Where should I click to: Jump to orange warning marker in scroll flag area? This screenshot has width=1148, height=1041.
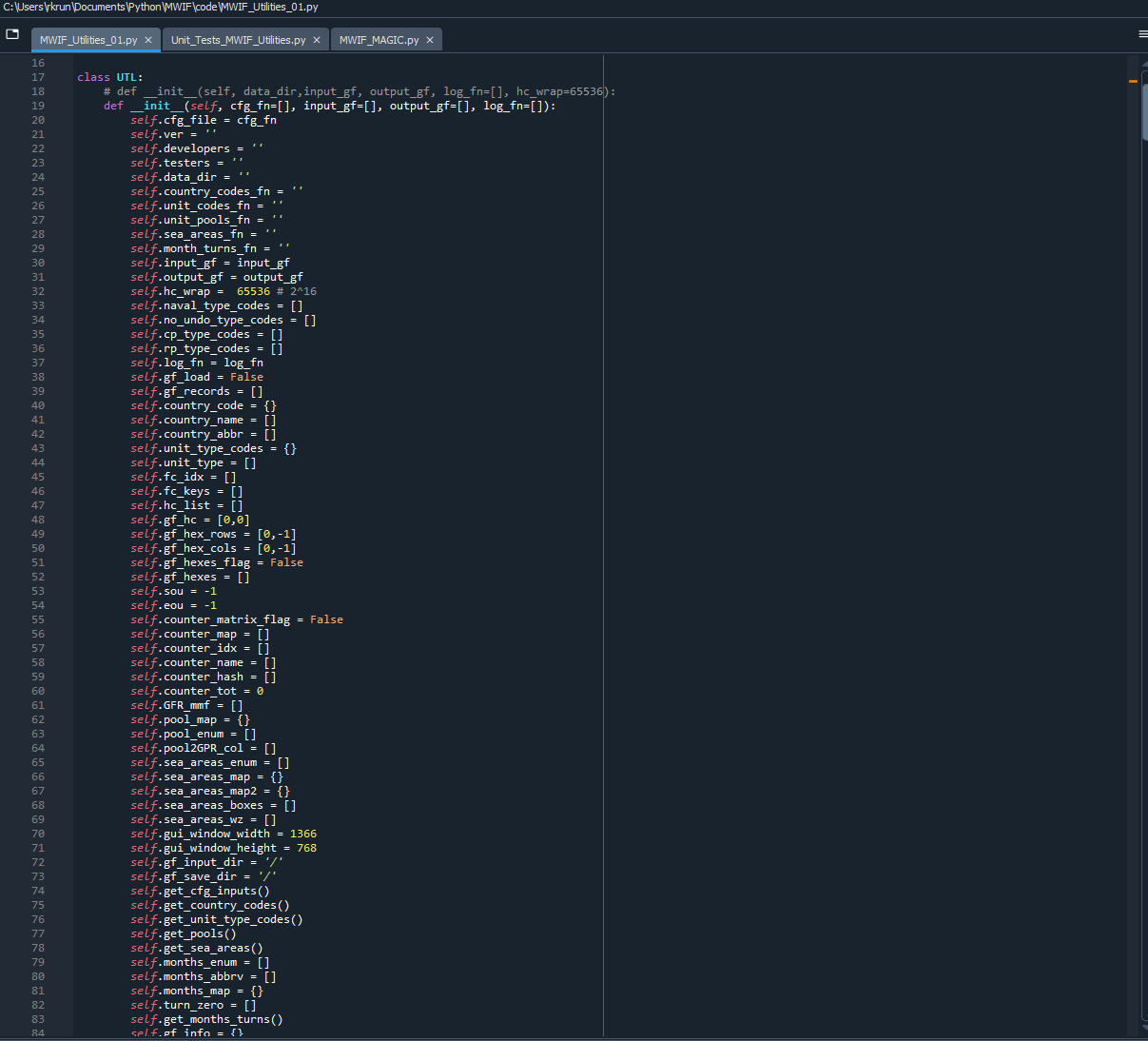[x=1133, y=82]
